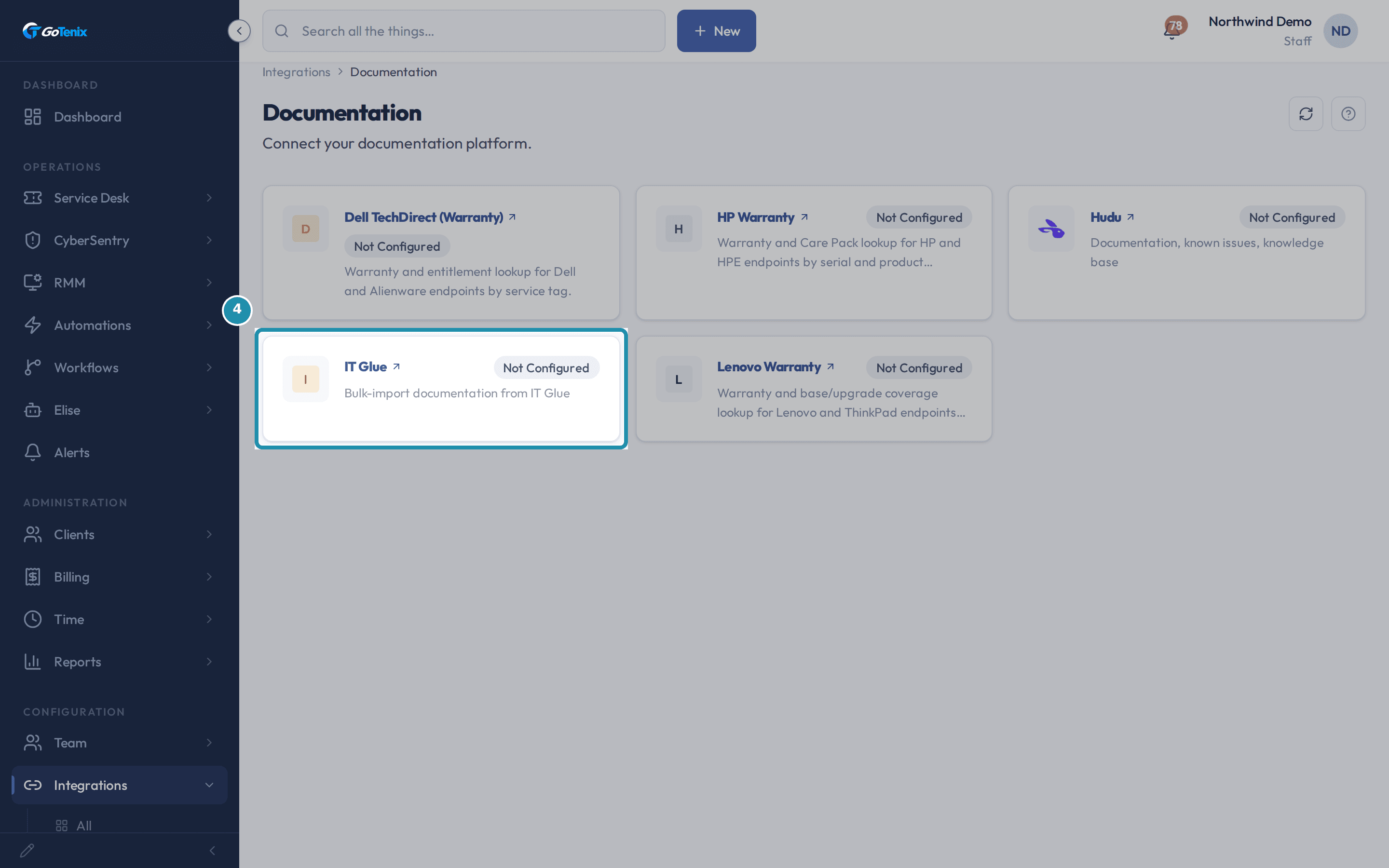Click the Workflows branch icon

point(33,367)
